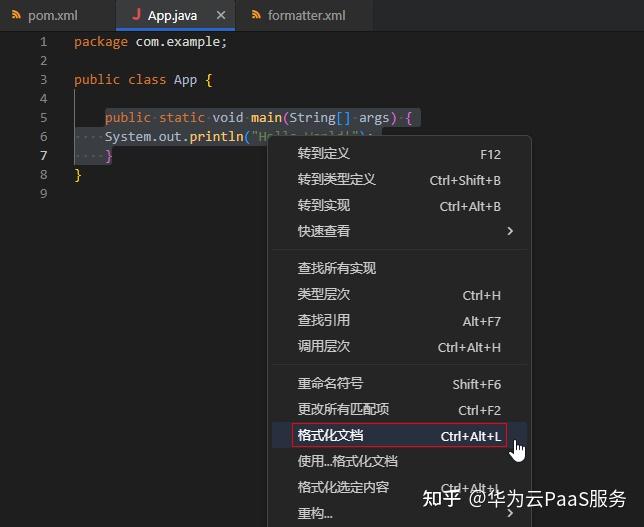Screen dimensions: 644x527
Task: Open the 重构... menu entry
Action: point(399,513)
